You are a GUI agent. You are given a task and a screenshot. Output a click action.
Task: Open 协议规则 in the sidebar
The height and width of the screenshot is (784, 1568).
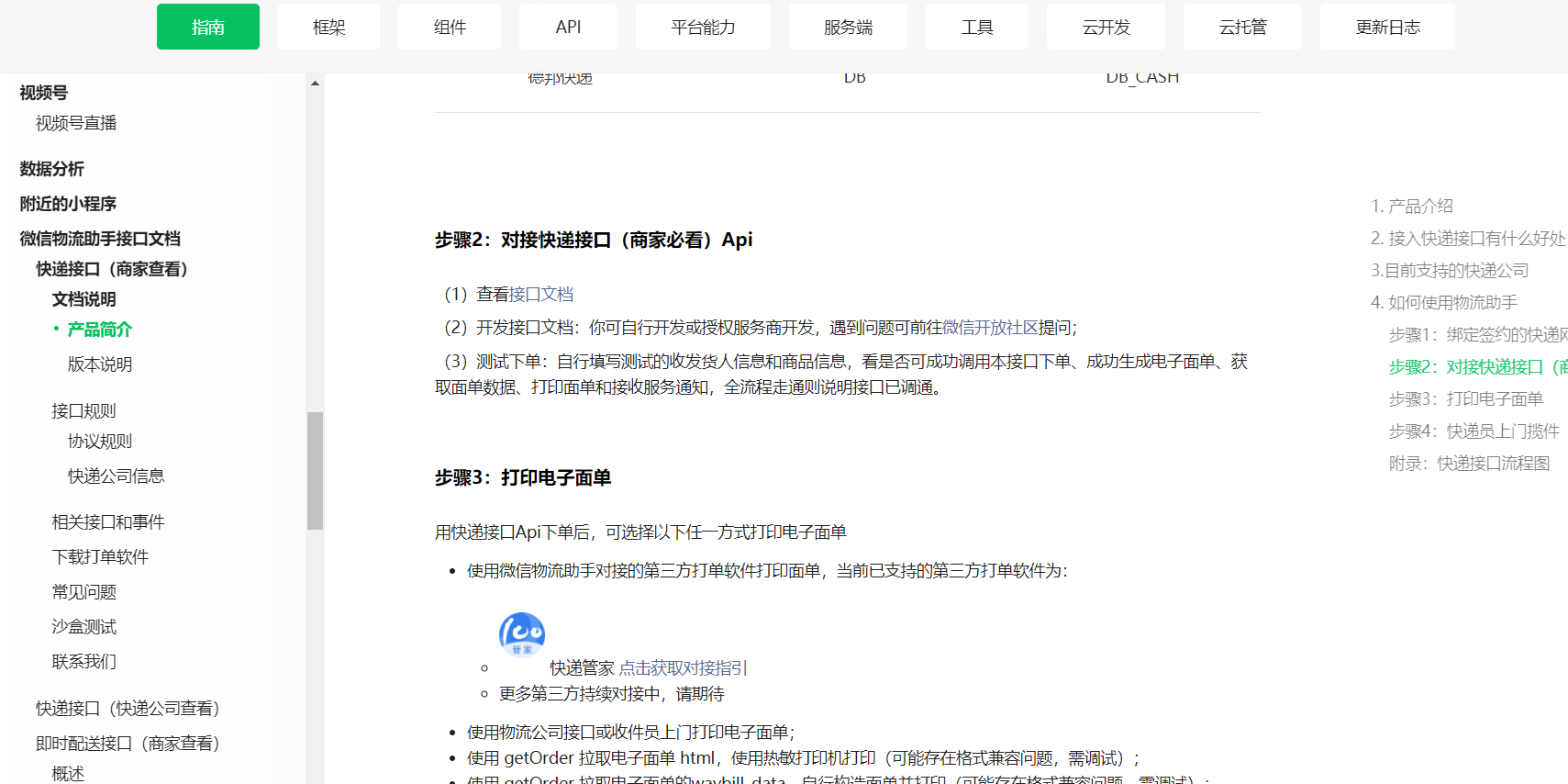click(100, 442)
